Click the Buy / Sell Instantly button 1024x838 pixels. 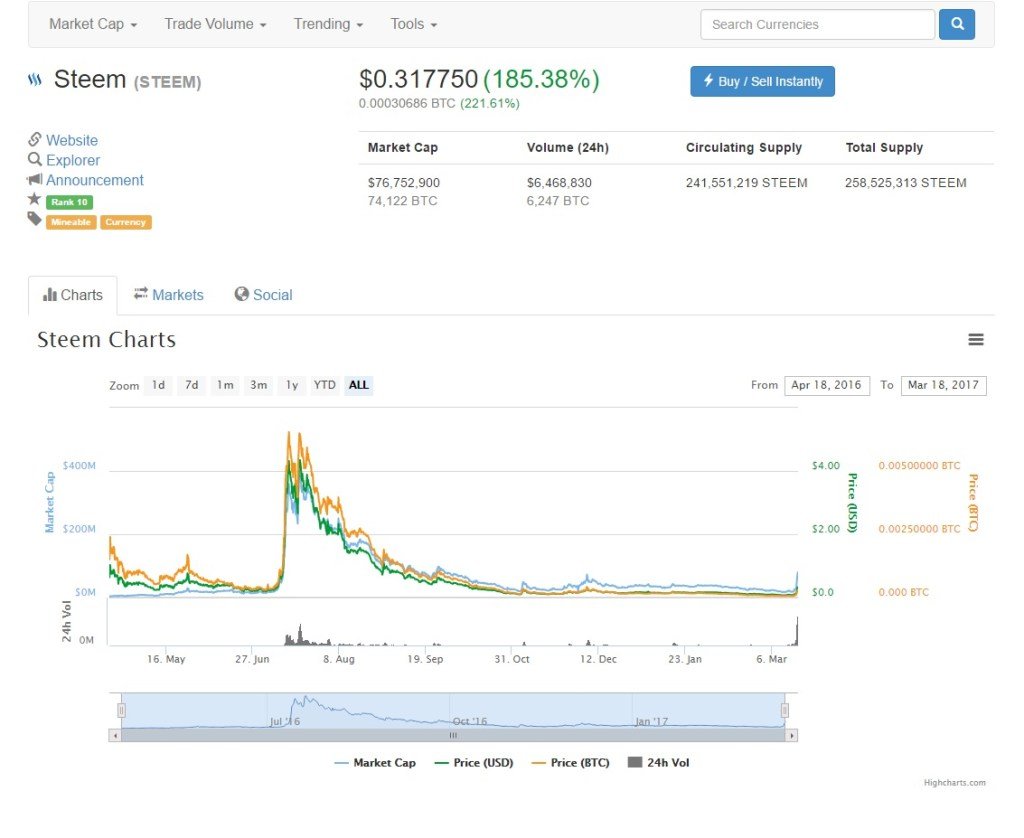point(762,82)
